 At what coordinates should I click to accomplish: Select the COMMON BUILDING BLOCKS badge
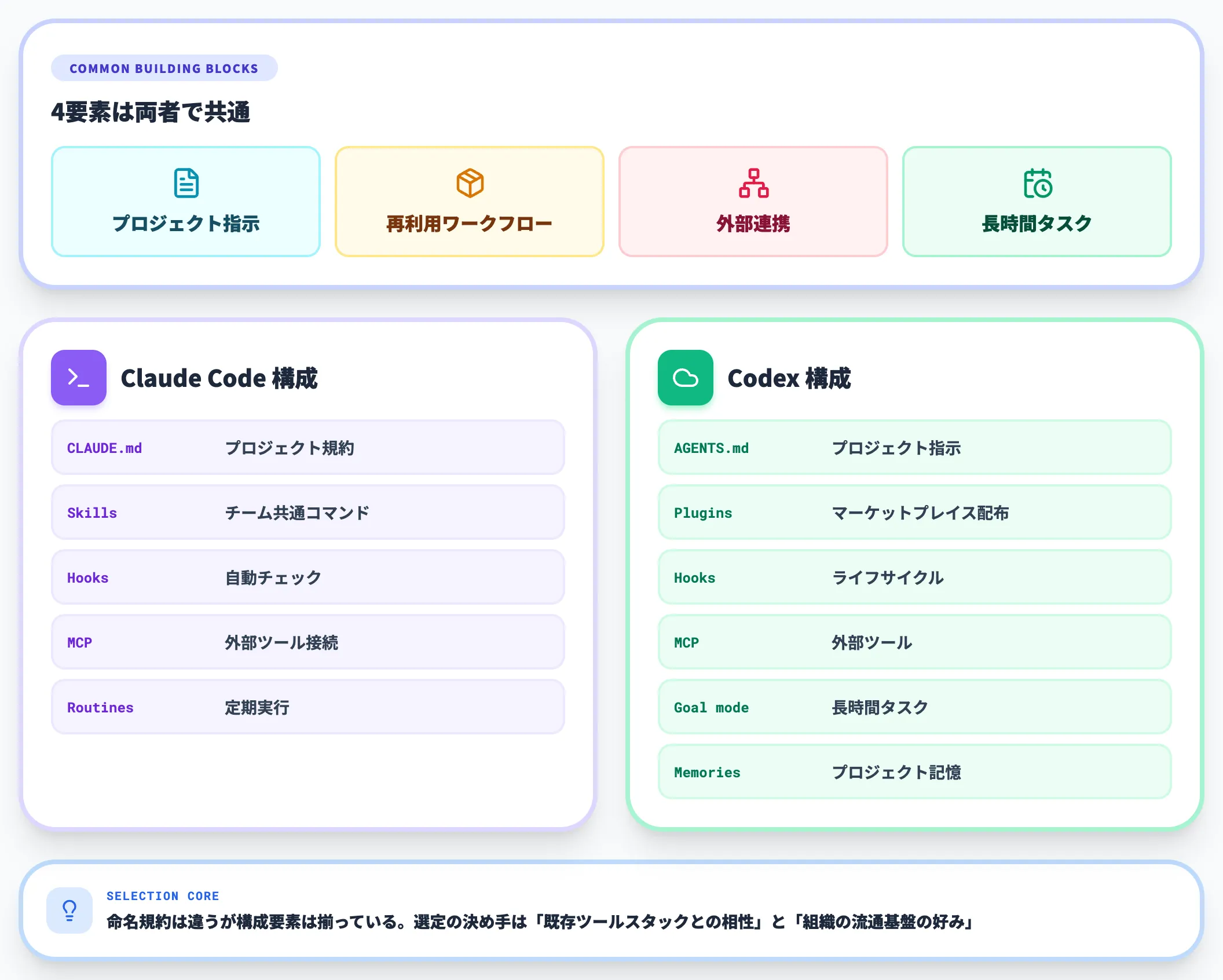(x=164, y=68)
